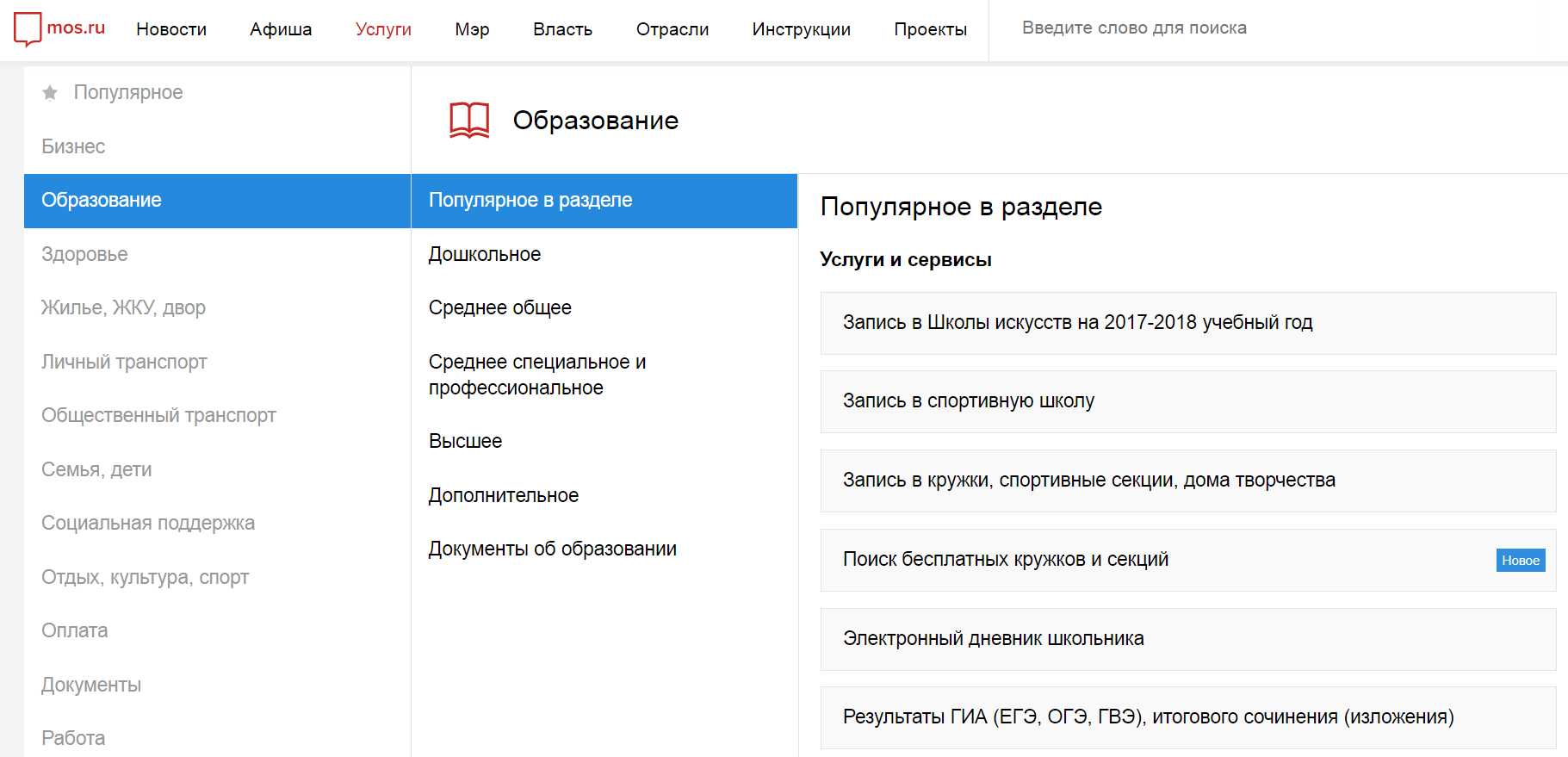Open Запись в кружки, спортивные секции service
This screenshot has width=1568, height=757.
[1188, 481]
